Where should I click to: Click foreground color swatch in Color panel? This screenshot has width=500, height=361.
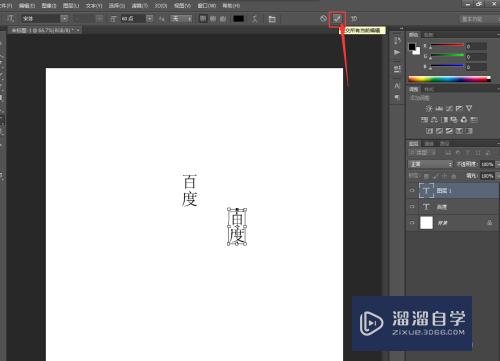pos(412,47)
